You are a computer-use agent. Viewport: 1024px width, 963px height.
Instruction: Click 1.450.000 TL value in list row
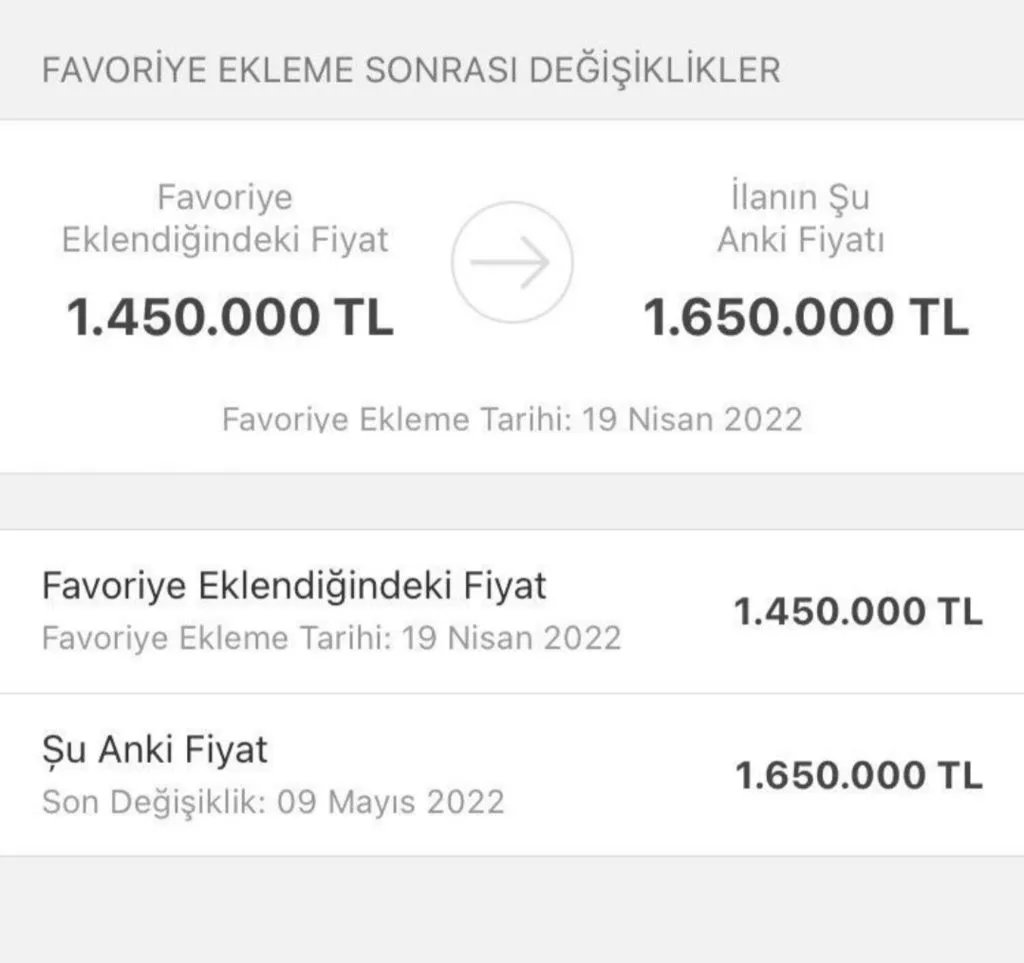click(x=858, y=611)
